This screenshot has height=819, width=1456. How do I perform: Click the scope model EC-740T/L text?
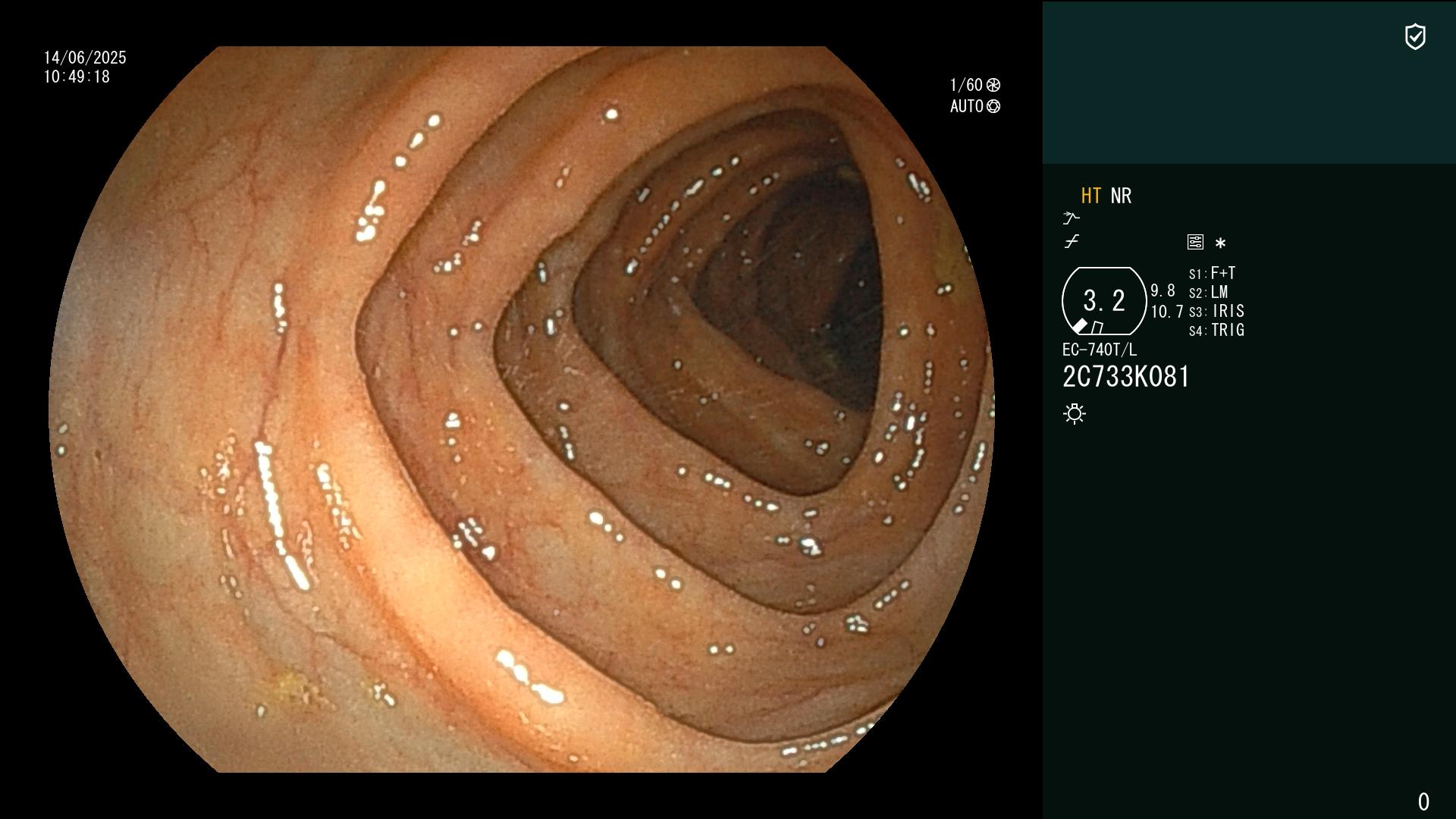pyautogui.click(x=1099, y=350)
